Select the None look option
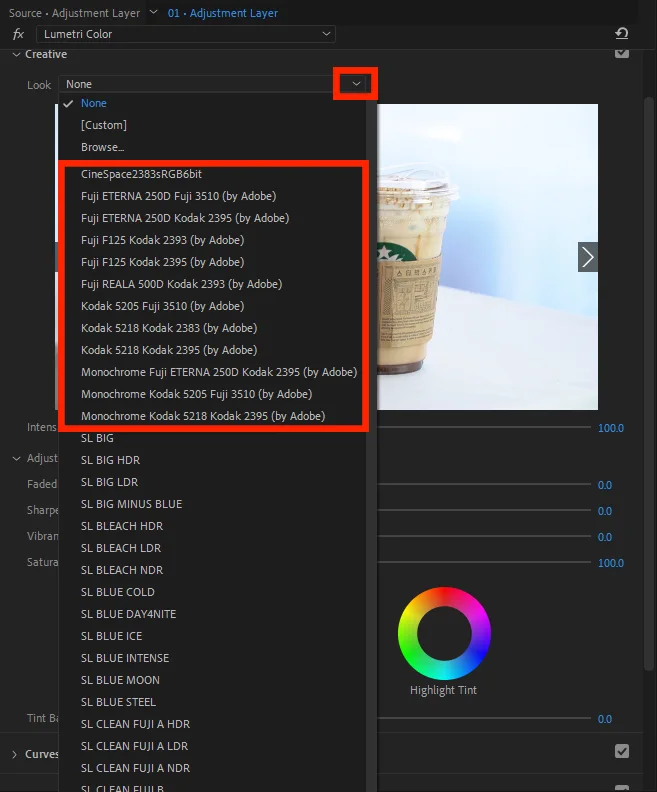Image resolution: width=657 pixels, height=792 pixels. pos(212,103)
